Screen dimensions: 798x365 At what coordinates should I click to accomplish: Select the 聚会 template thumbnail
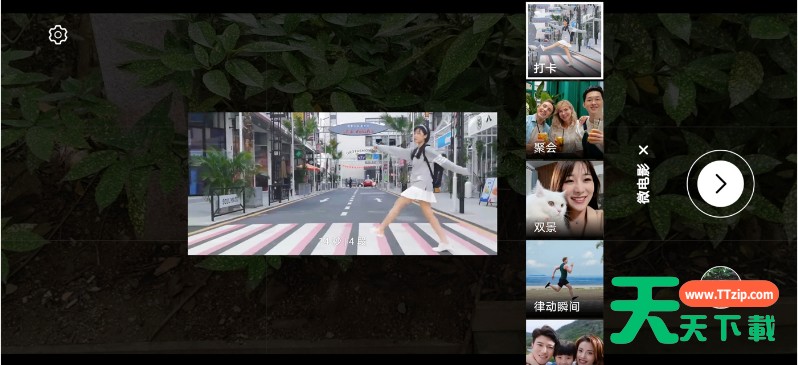tap(564, 120)
